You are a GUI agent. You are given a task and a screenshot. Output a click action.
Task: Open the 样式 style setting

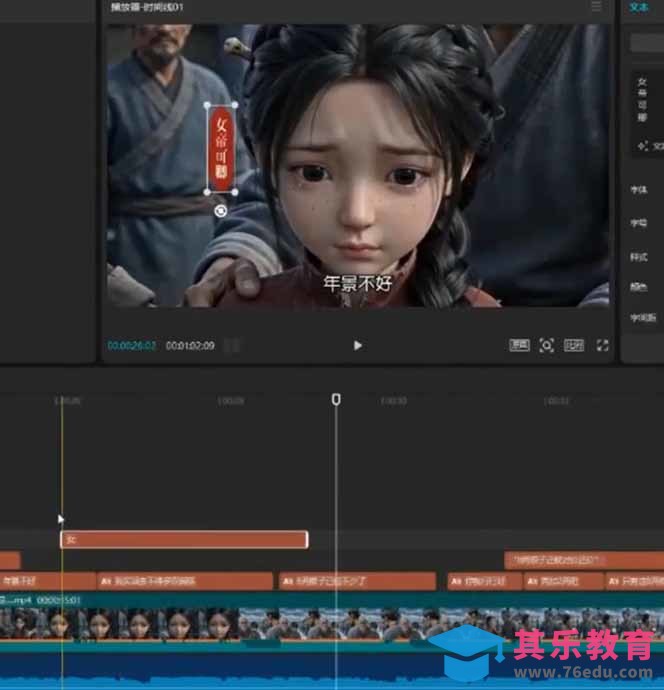click(x=638, y=257)
